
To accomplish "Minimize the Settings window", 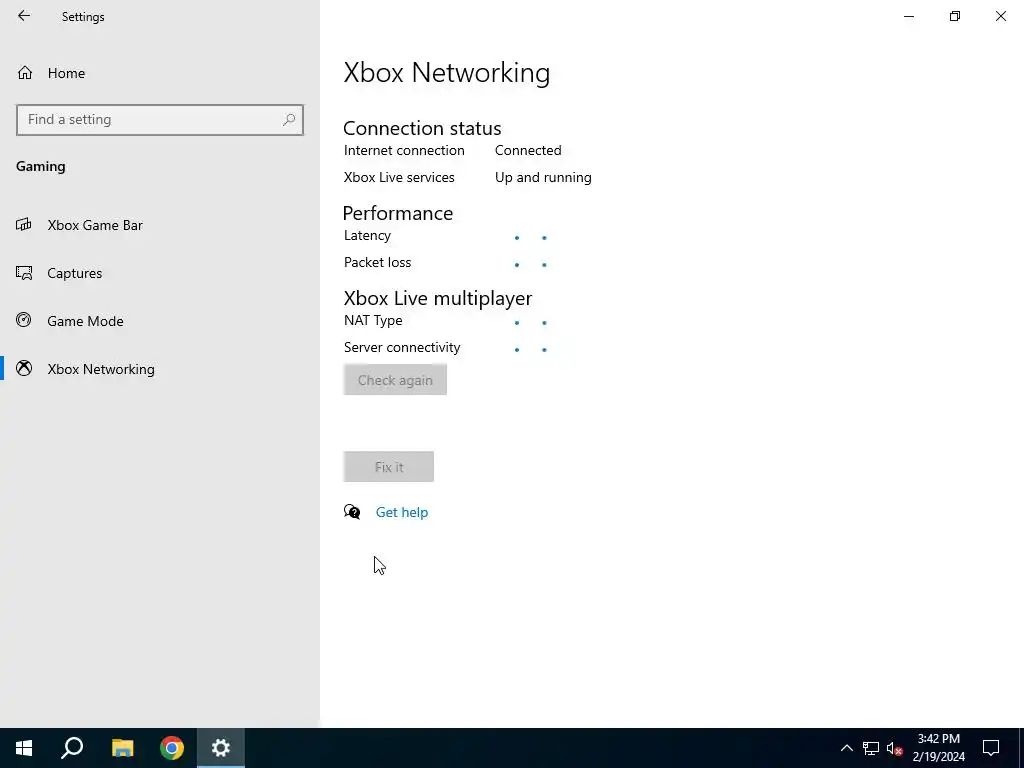I will [x=909, y=16].
